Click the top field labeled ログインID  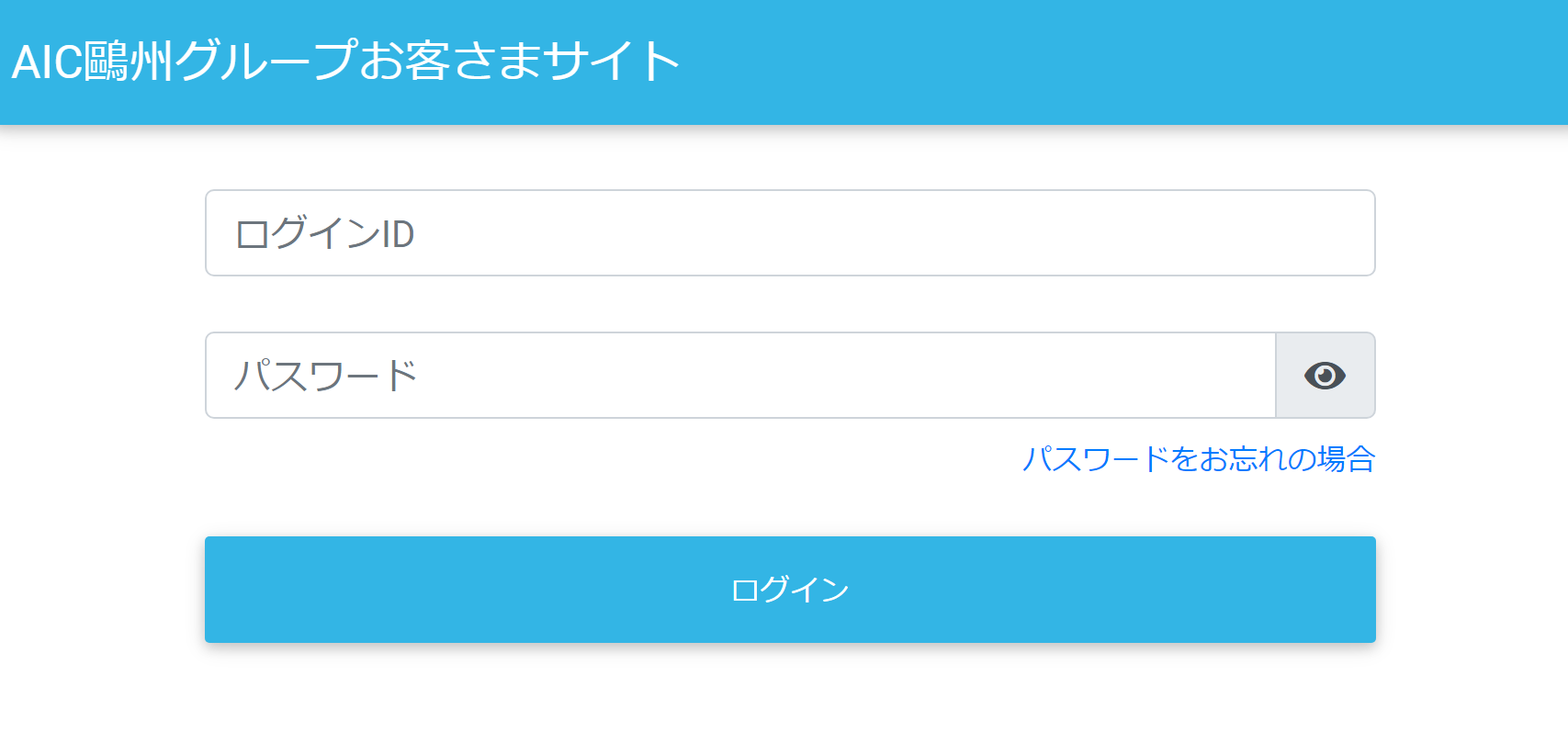point(789,233)
